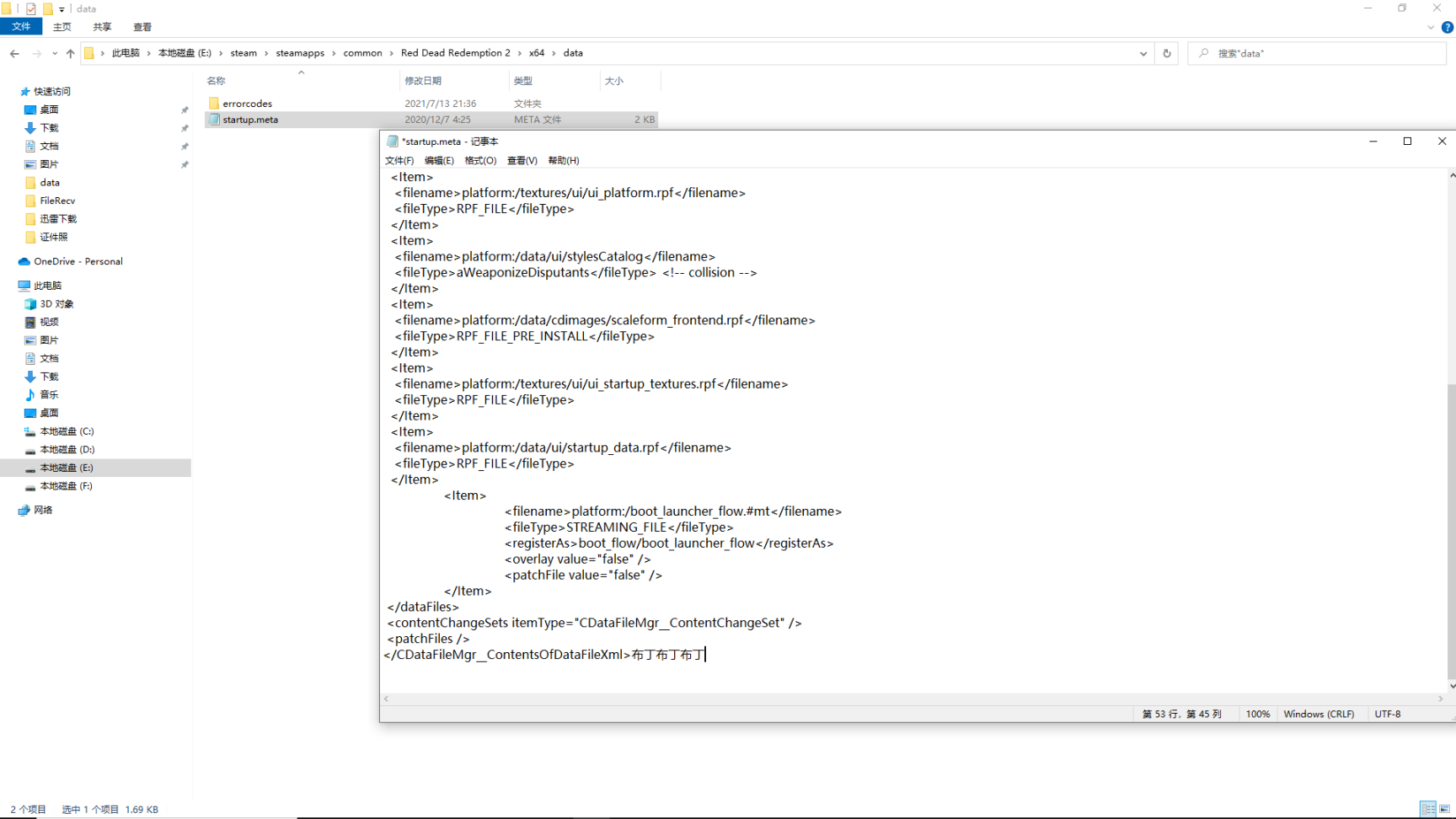Click 'common' in the address path
Image resolution: width=1456 pixels, height=819 pixels.
(x=362, y=53)
